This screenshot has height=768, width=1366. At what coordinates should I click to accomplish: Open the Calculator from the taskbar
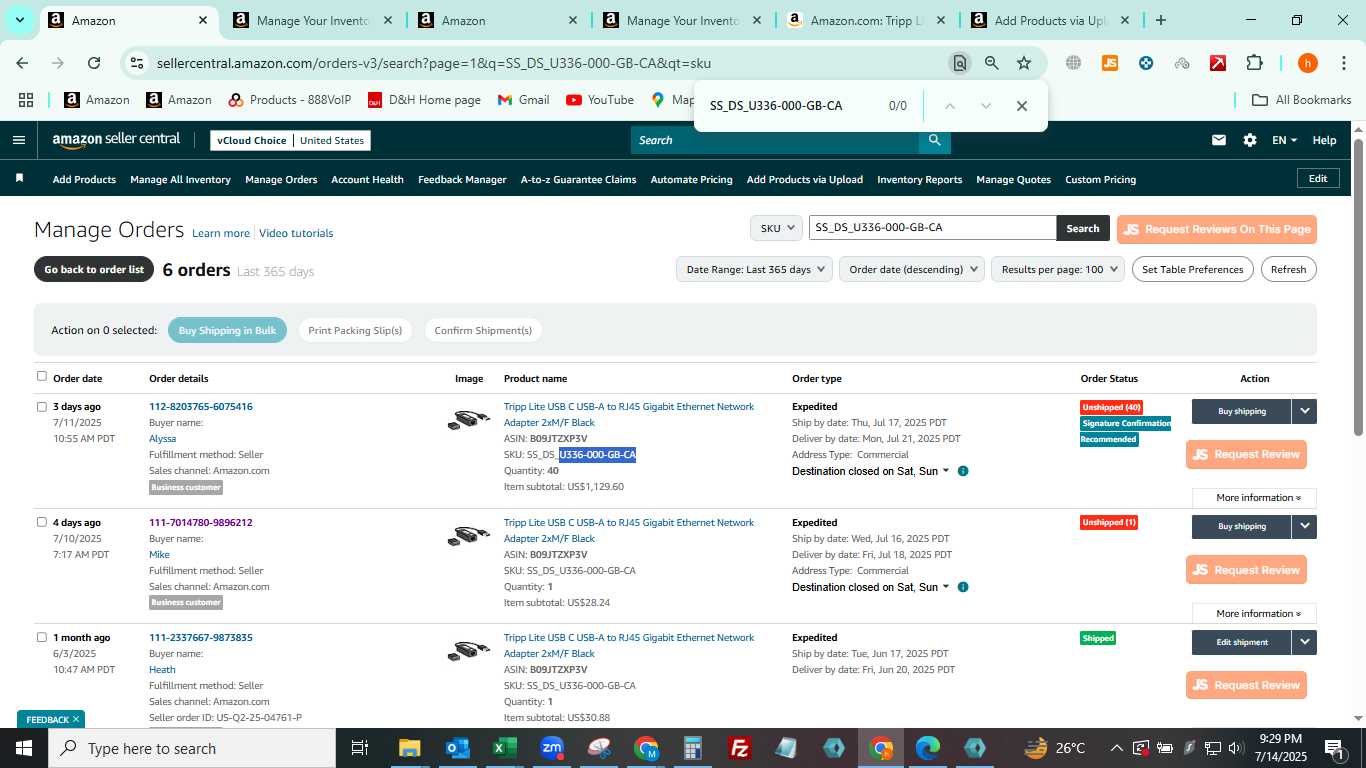click(x=693, y=748)
